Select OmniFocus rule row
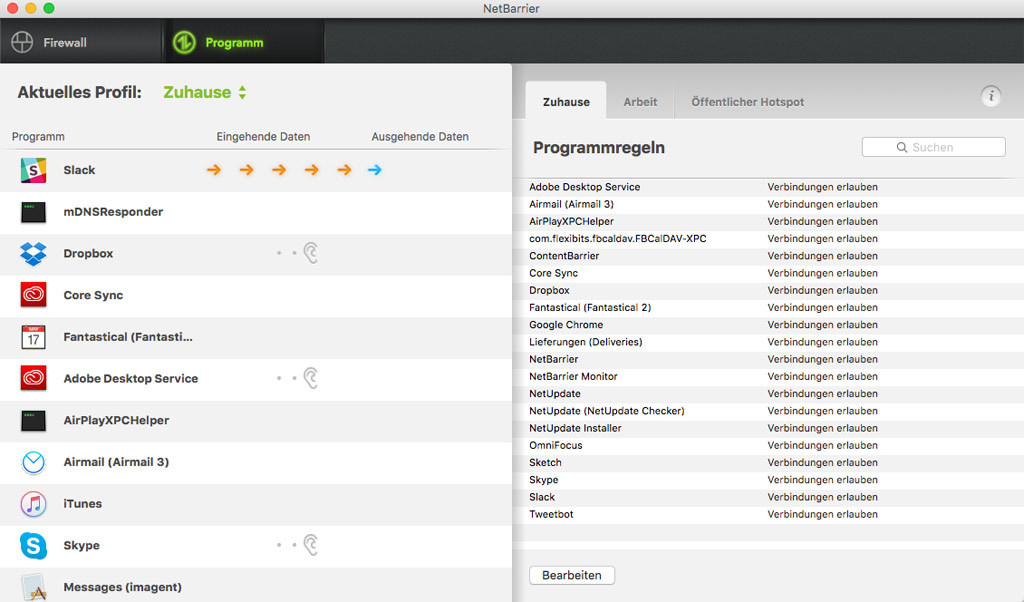 [x=768, y=445]
